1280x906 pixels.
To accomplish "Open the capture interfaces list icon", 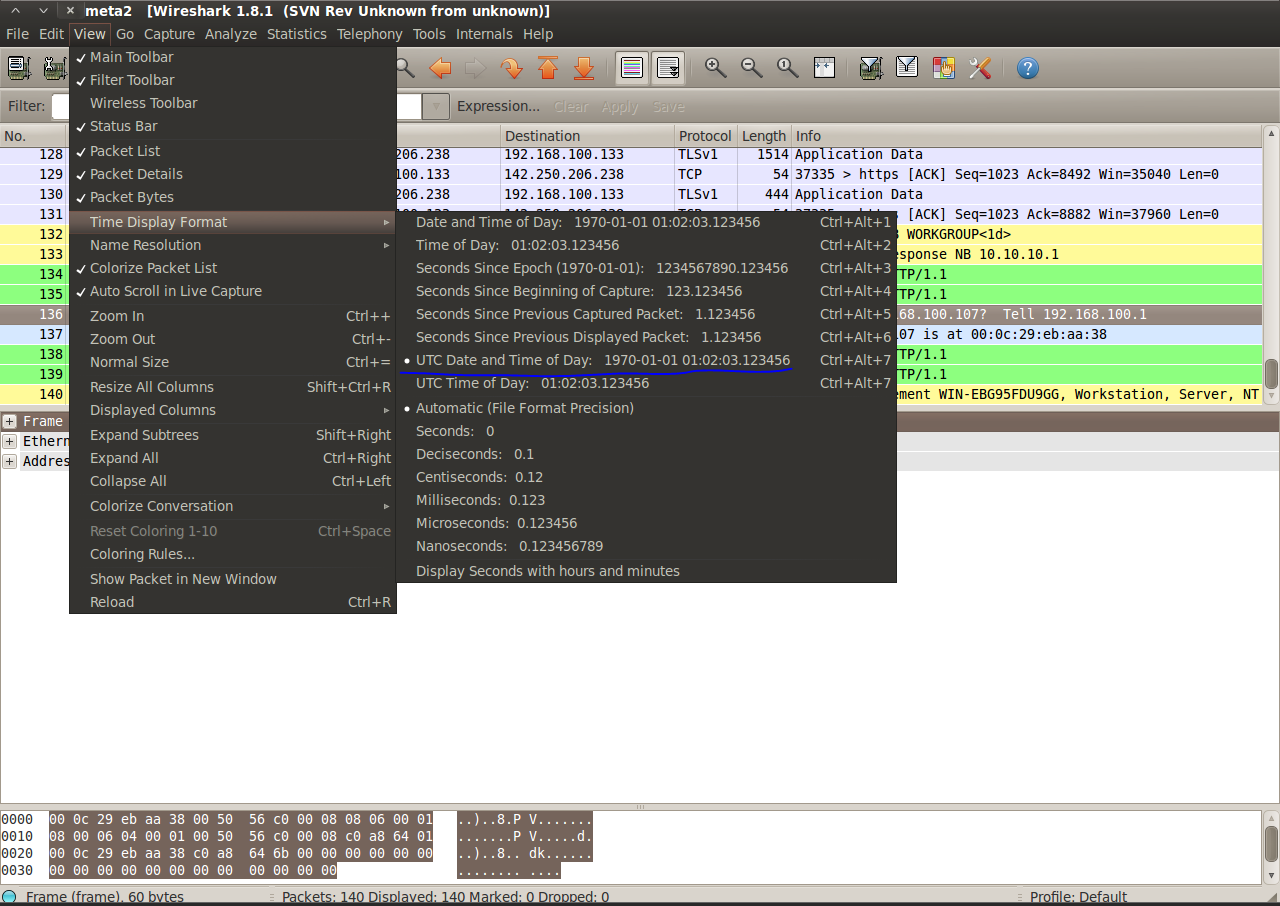I will (19, 68).
